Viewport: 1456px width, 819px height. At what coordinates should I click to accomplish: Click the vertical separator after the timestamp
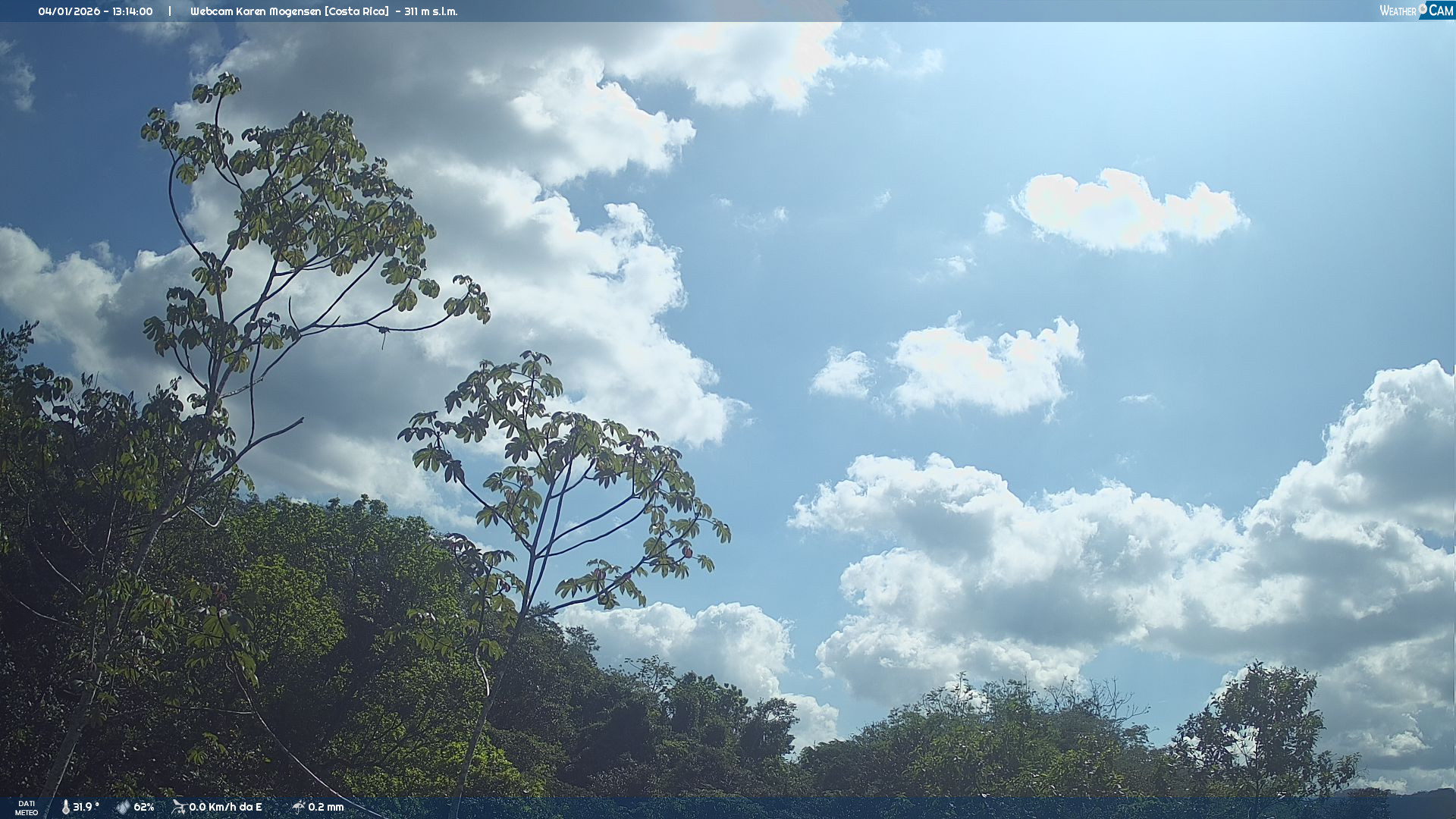170,11
